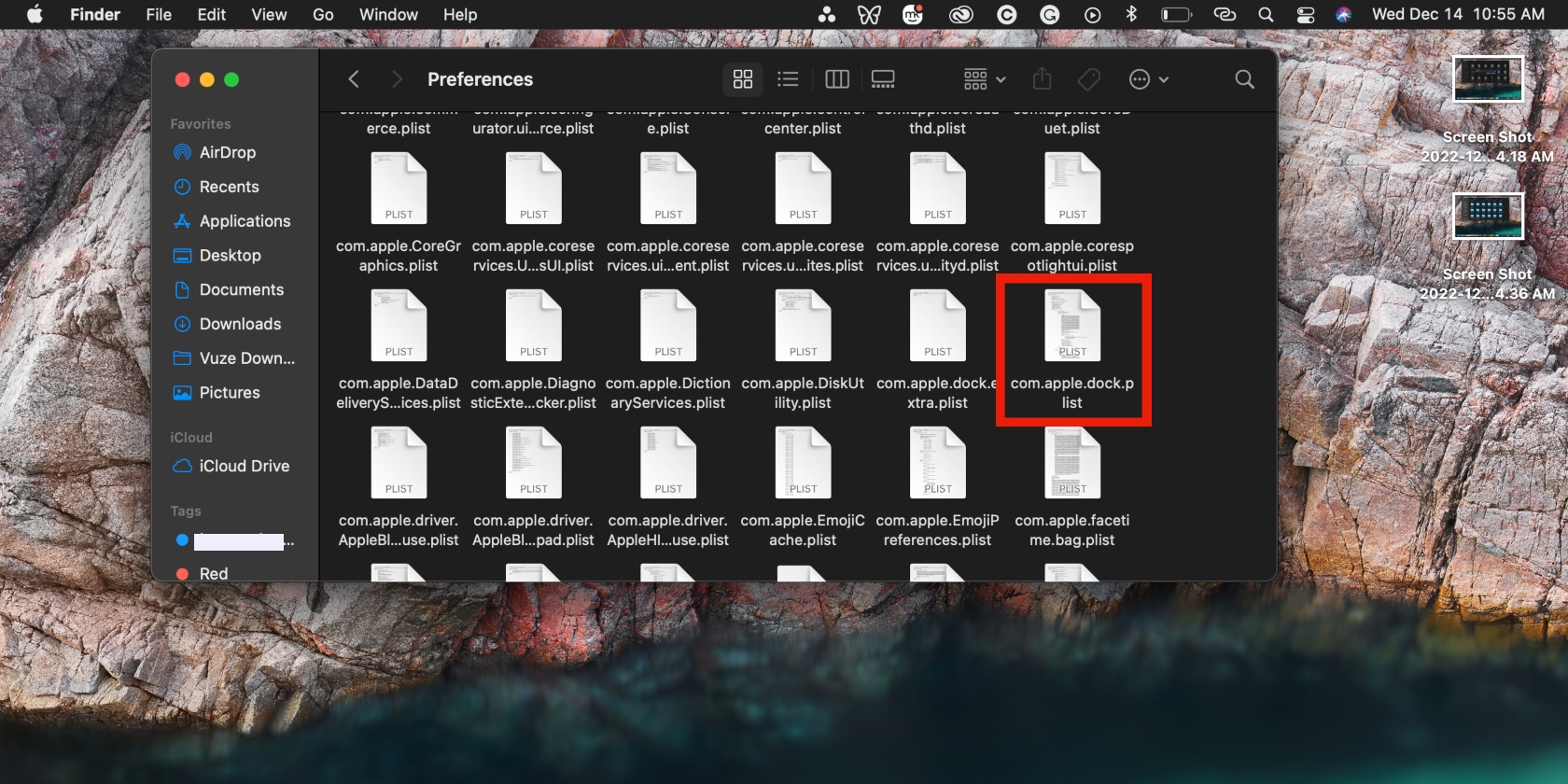Select com.apple.DiskUtility.plist file icon

point(804,325)
